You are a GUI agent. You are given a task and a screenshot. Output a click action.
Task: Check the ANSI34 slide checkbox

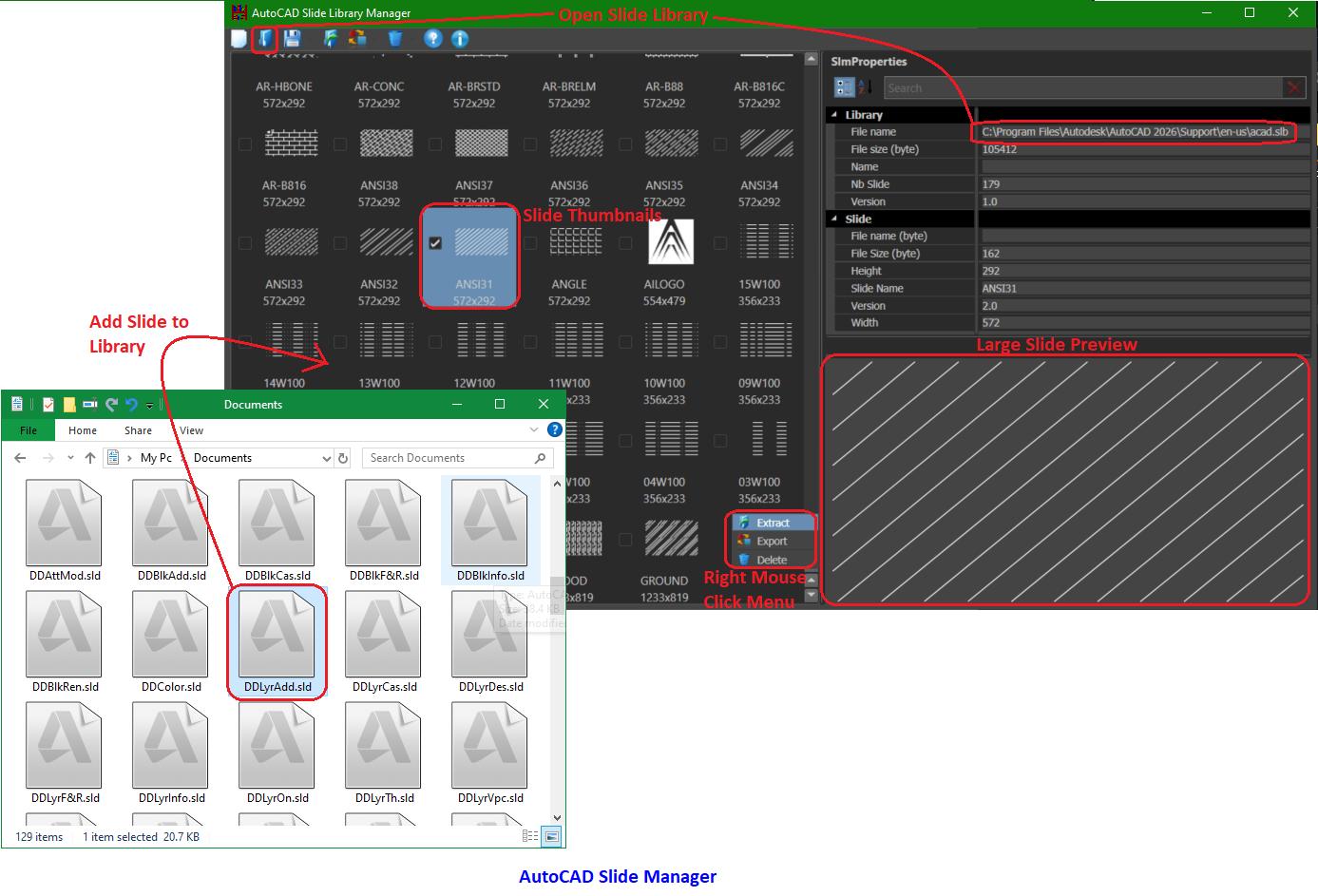720,144
